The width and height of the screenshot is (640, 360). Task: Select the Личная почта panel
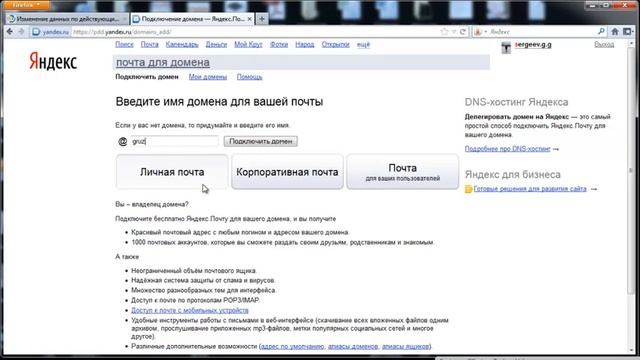(172, 172)
